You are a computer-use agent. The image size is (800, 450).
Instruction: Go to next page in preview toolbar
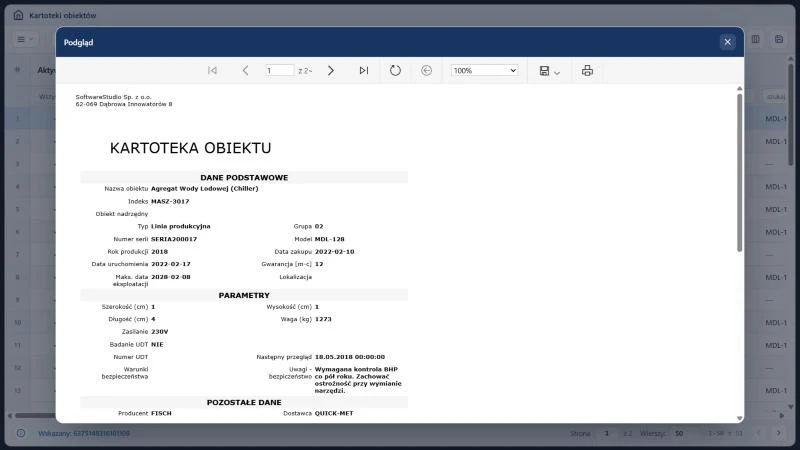click(331, 70)
